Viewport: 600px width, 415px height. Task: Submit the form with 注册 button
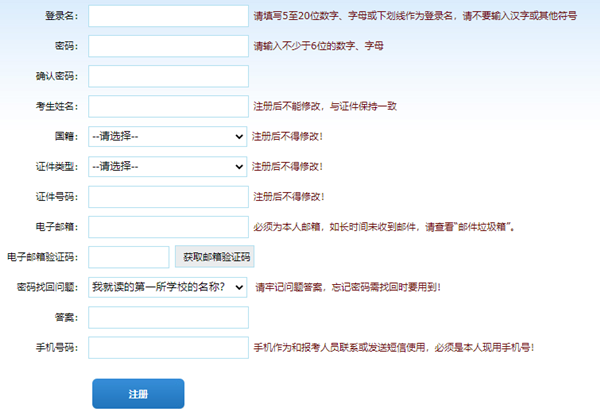pos(138,394)
